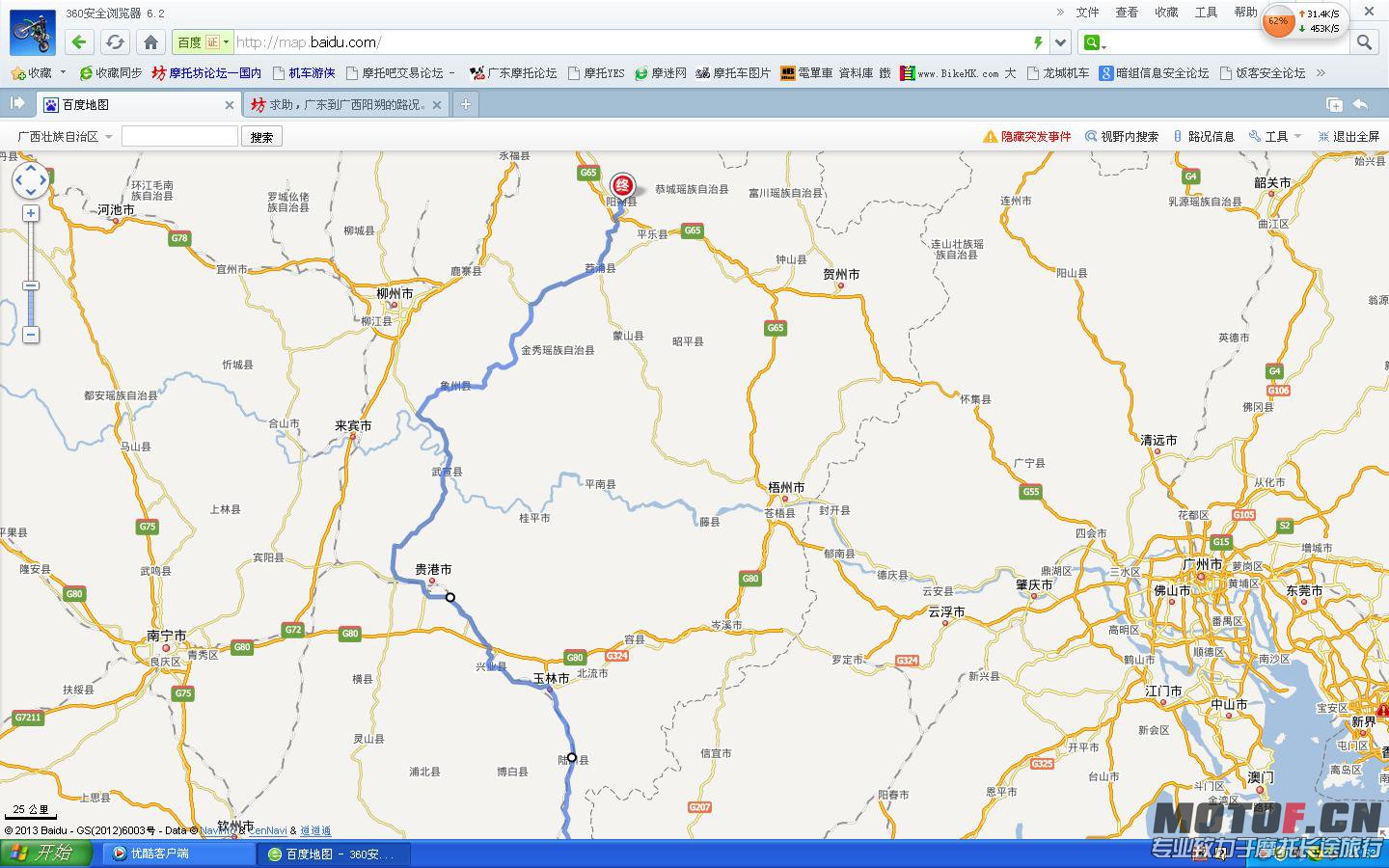
Task: Click the motorcycle avatar in browser corner
Action: point(33,32)
